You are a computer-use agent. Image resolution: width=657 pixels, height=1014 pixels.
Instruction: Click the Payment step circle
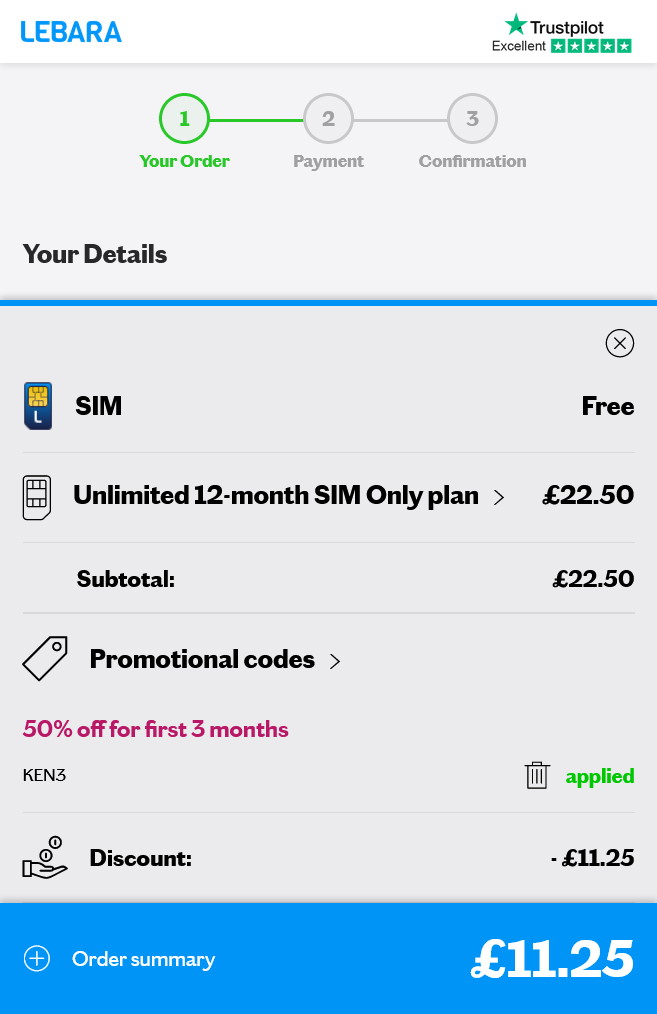[x=328, y=118]
